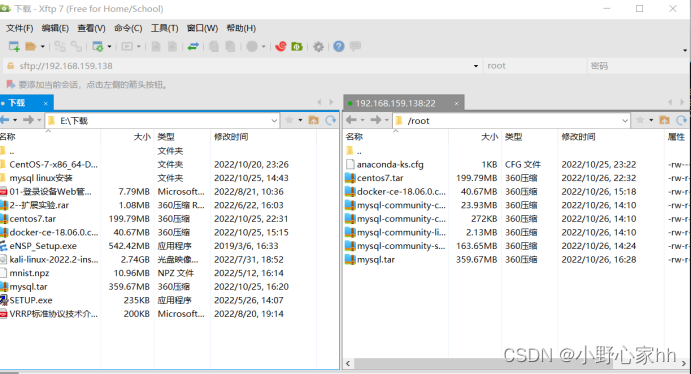Open the 文件(F) menu
691x374 pixels.
coord(19,28)
